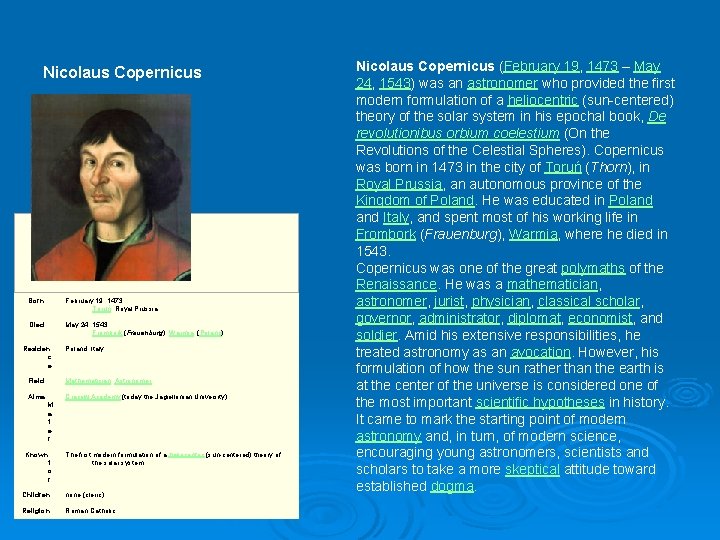Open the 'scientific hypotheses' link
The width and height of the screenshot is (720, 540).
540,402
